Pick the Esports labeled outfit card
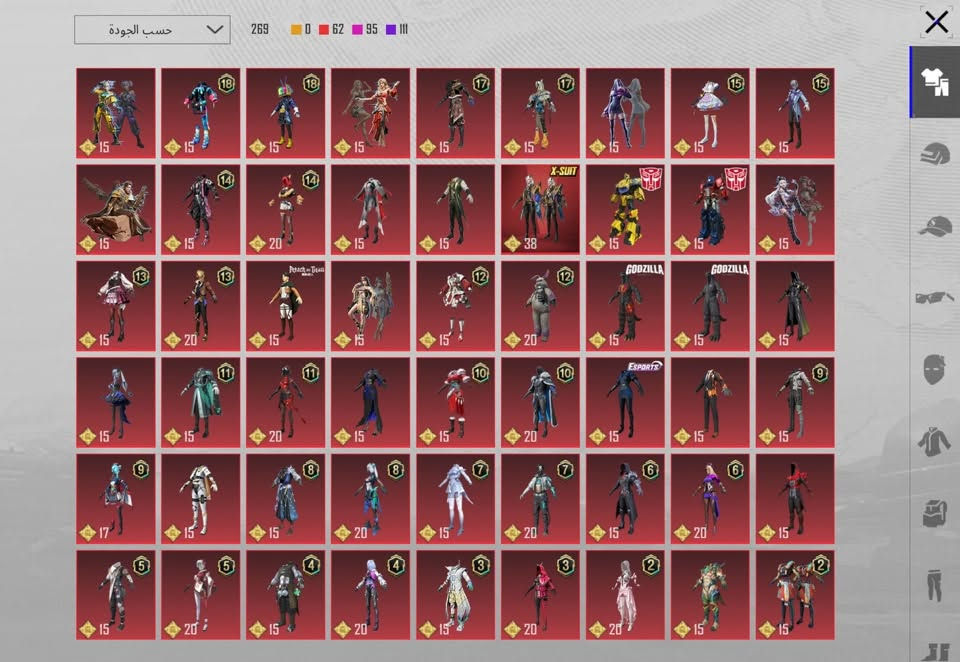960x662 pixels. pos(625,402)
